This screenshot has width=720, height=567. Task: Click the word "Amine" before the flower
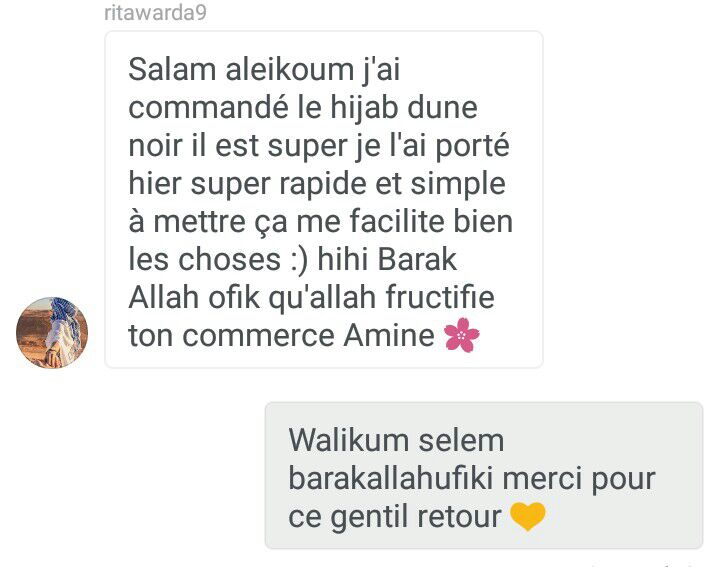(x=389, y=335)
